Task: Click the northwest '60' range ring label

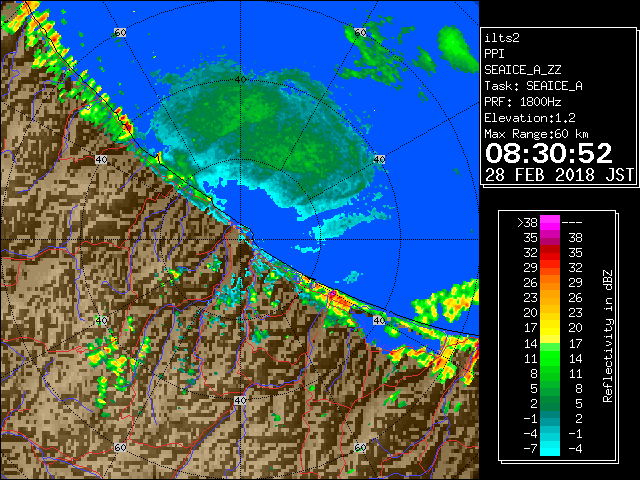Action: click(120, 32)
